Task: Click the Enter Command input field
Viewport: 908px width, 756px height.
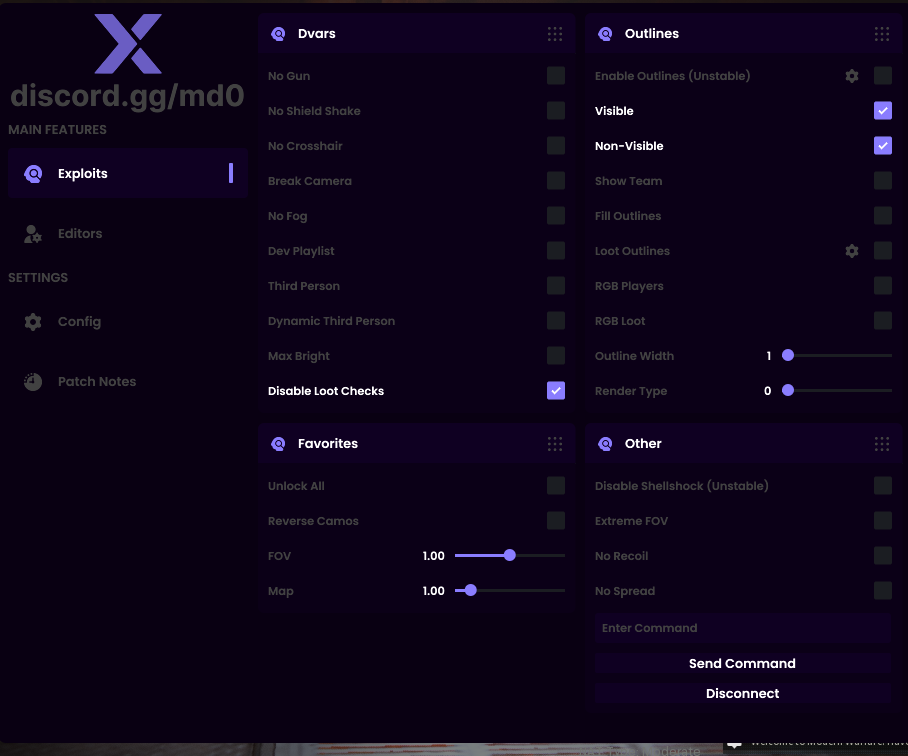Action: (743, 628)
